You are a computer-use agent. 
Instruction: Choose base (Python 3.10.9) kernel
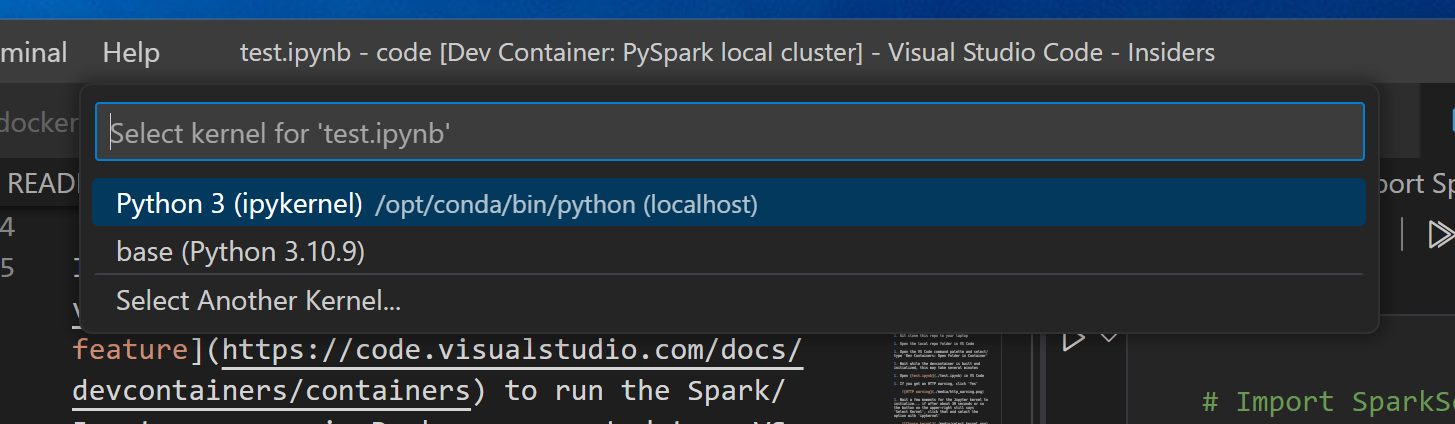click(x=729, y=252)
